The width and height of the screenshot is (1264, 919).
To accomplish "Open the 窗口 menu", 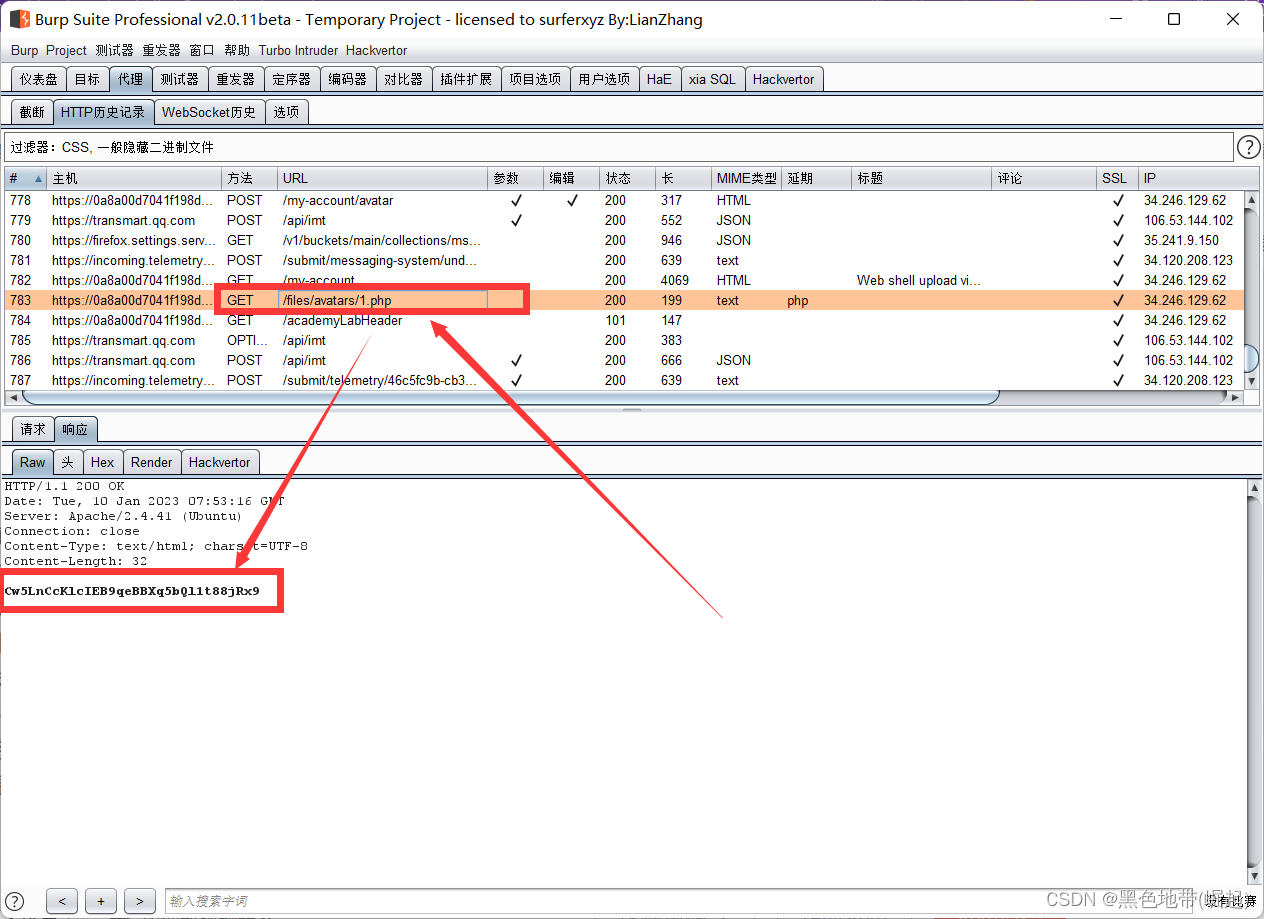I will point(202,50).
